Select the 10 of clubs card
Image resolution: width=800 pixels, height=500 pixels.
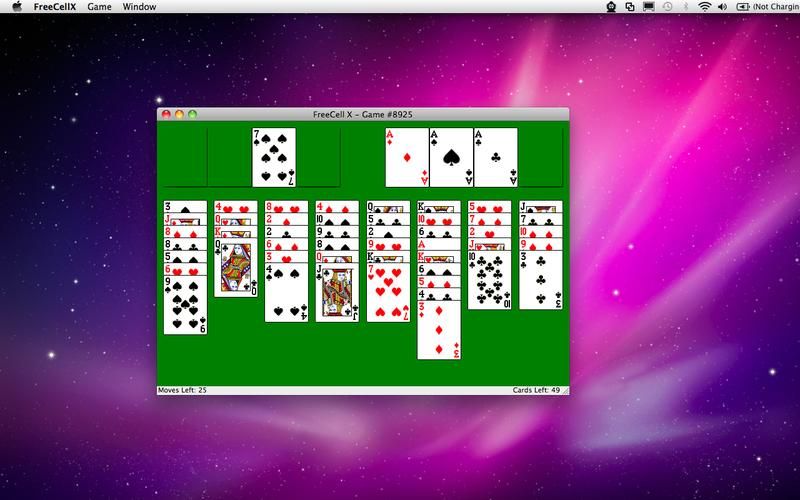(x=490, y=280)
